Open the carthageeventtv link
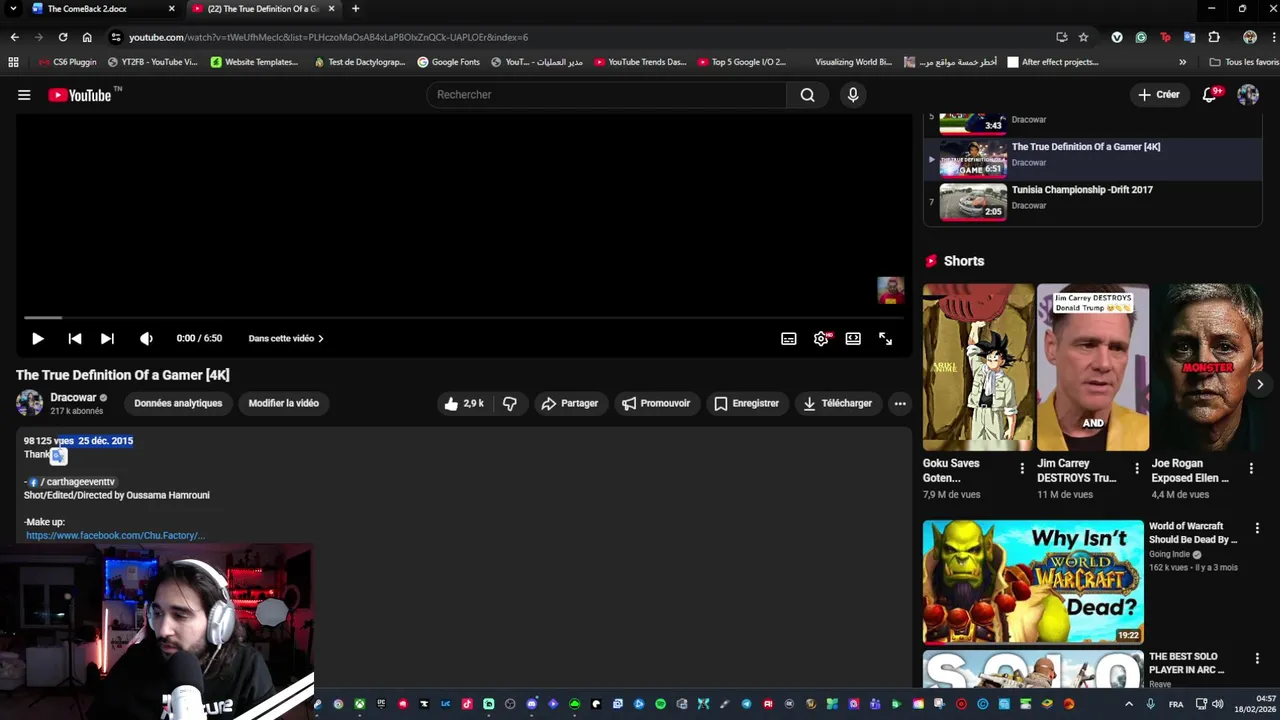Viewport: 1280px width, 720px height. 72,482
